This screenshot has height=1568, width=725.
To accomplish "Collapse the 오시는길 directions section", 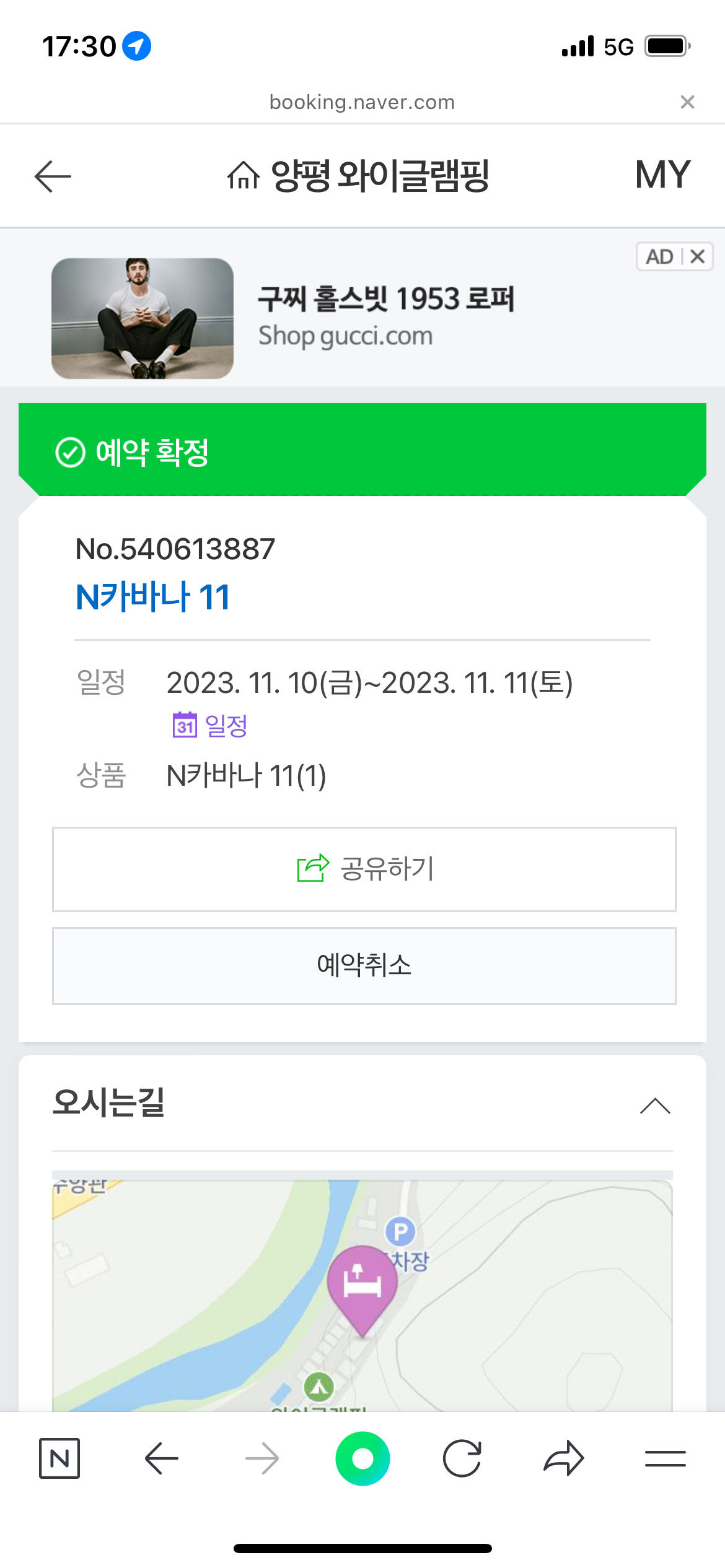I will tap(655, 1105).
